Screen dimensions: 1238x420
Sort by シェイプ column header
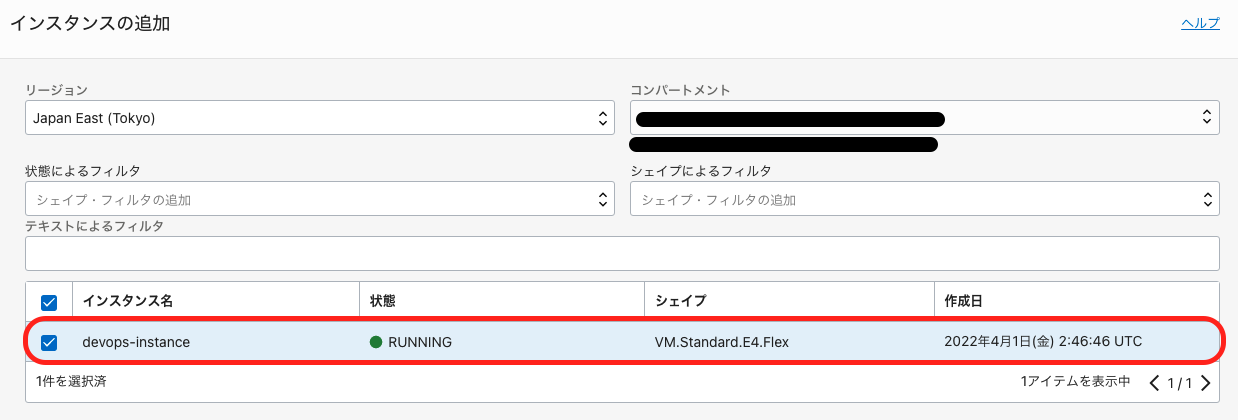click(680, 301)
